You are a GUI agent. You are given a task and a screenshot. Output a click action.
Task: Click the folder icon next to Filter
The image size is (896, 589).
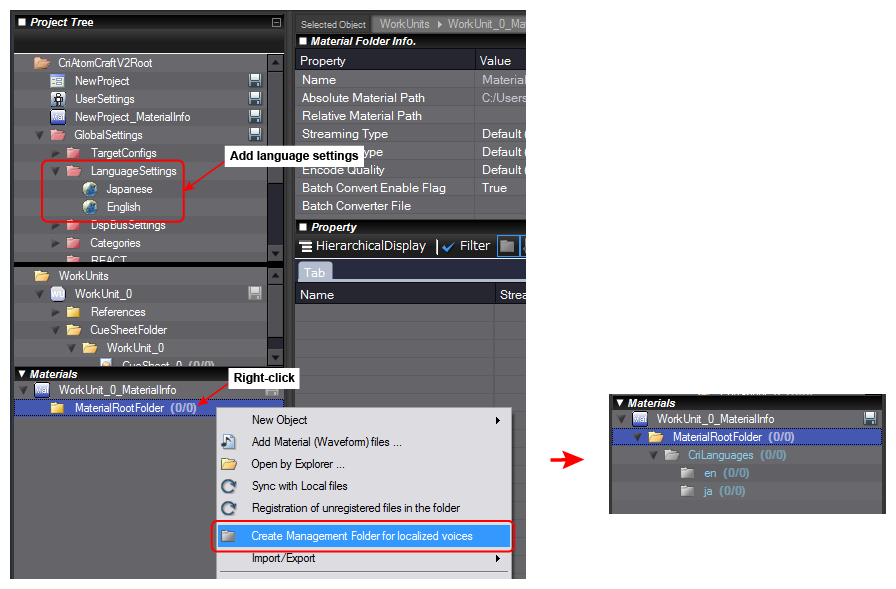click(x=509, y=245)
